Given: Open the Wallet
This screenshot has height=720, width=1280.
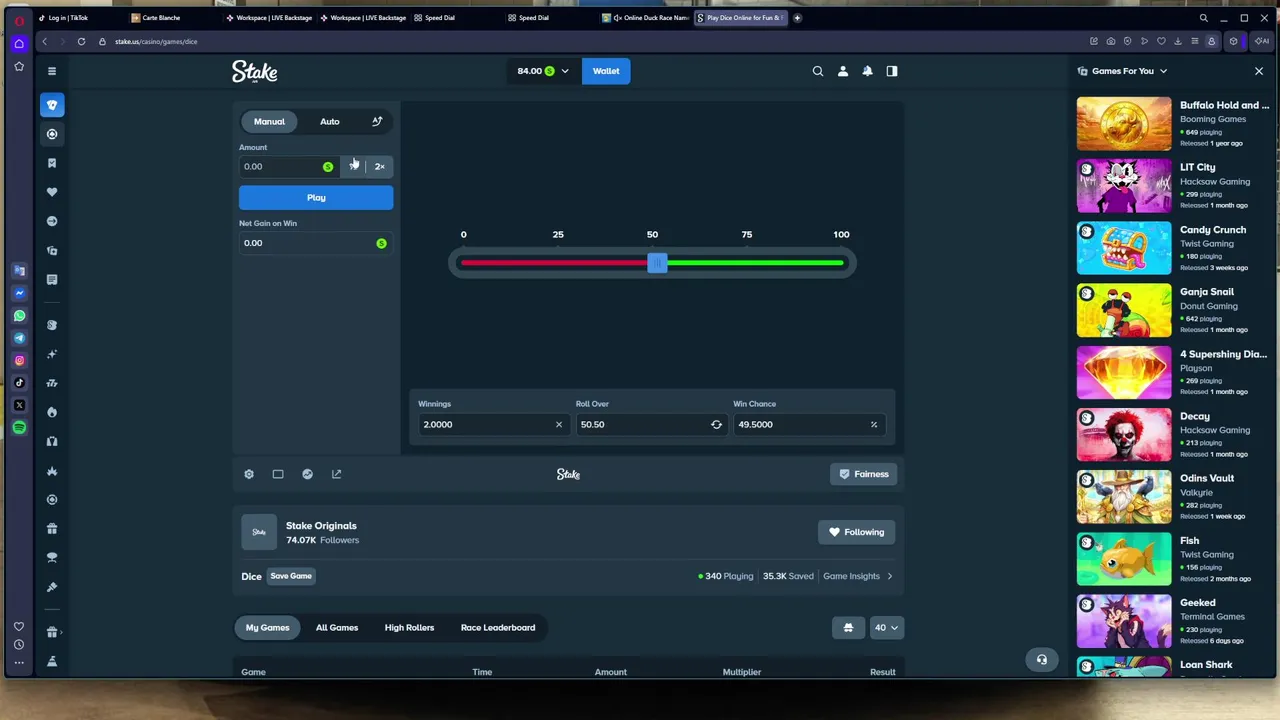Looking at the screenshot, I should [x=606, y=71].
